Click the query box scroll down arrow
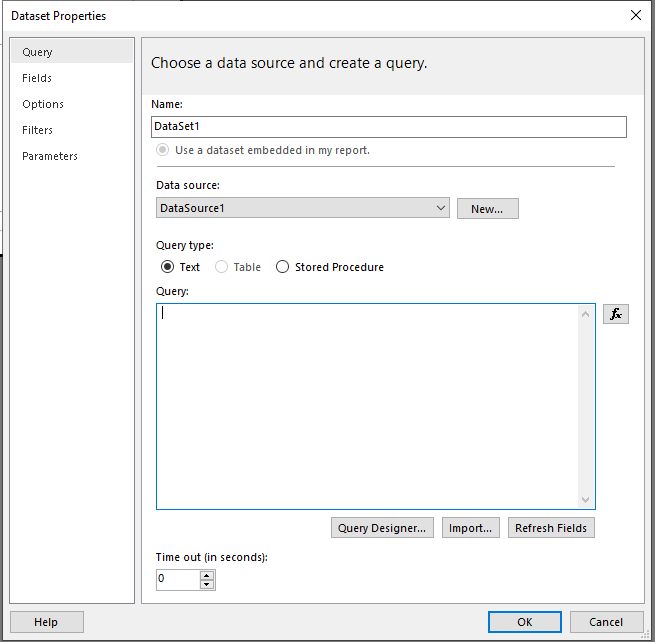Image resolution: width=655 pixels, height=642 pixels. click(585, 500)
